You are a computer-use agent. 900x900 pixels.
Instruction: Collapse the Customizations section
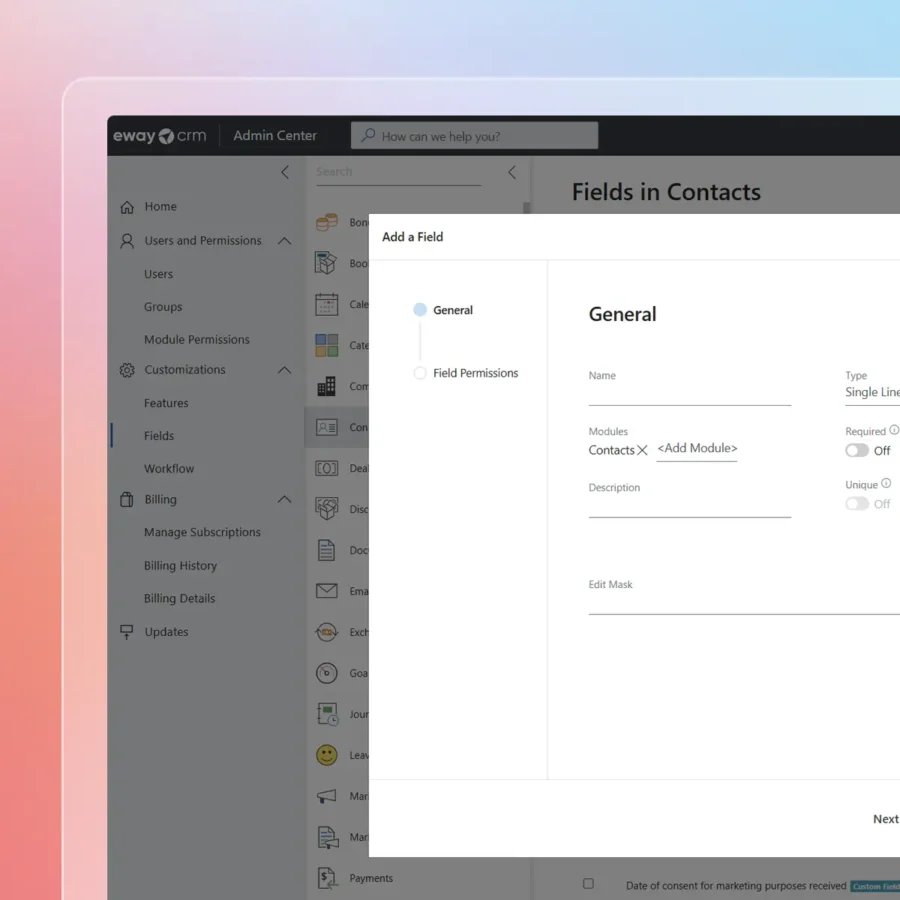pos(284,370)
